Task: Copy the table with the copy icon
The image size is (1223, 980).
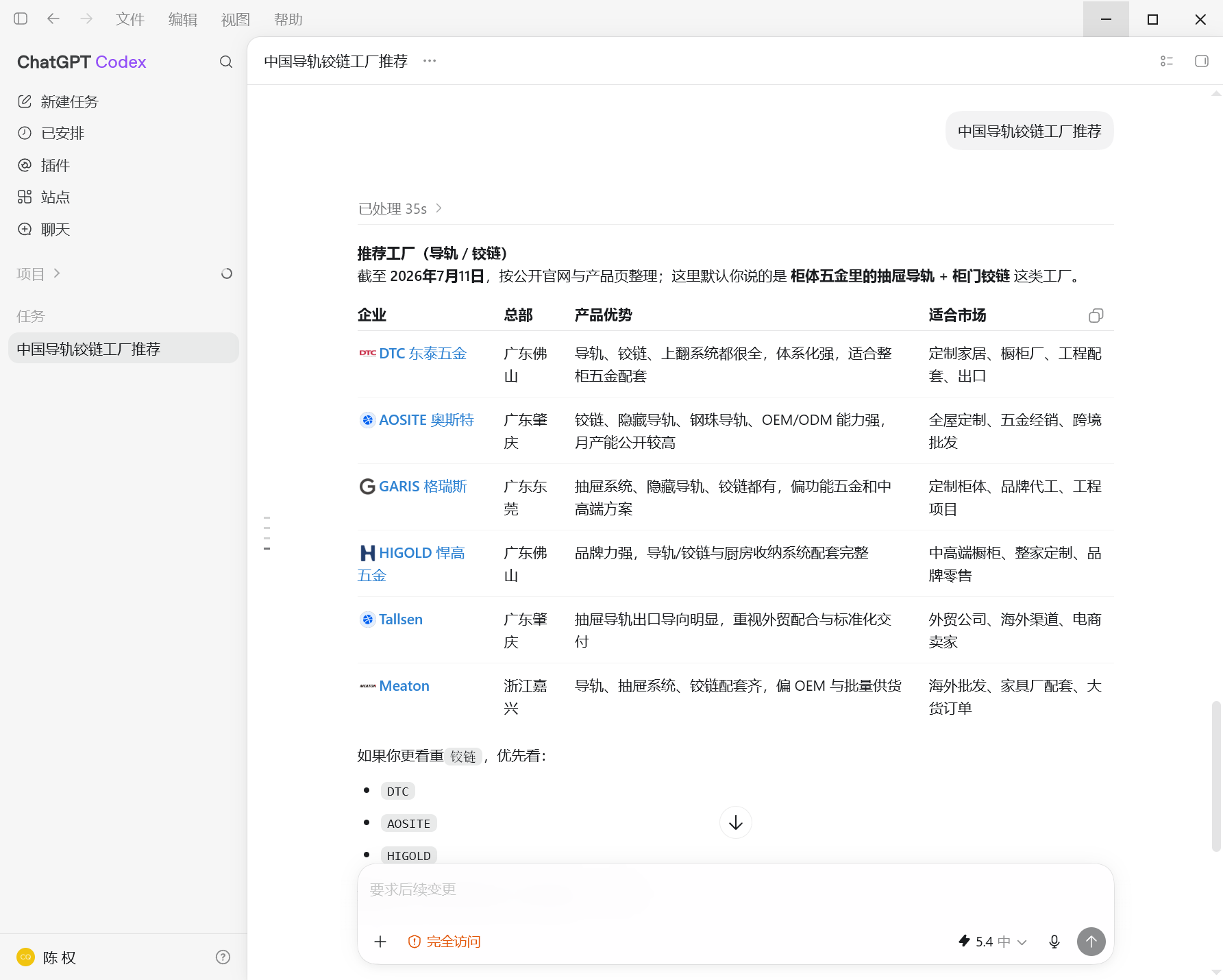Action: click(x=1096, y=315)
